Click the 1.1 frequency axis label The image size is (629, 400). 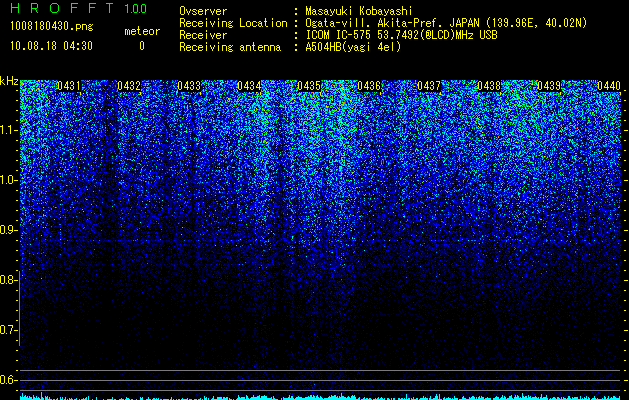(8, 130)
